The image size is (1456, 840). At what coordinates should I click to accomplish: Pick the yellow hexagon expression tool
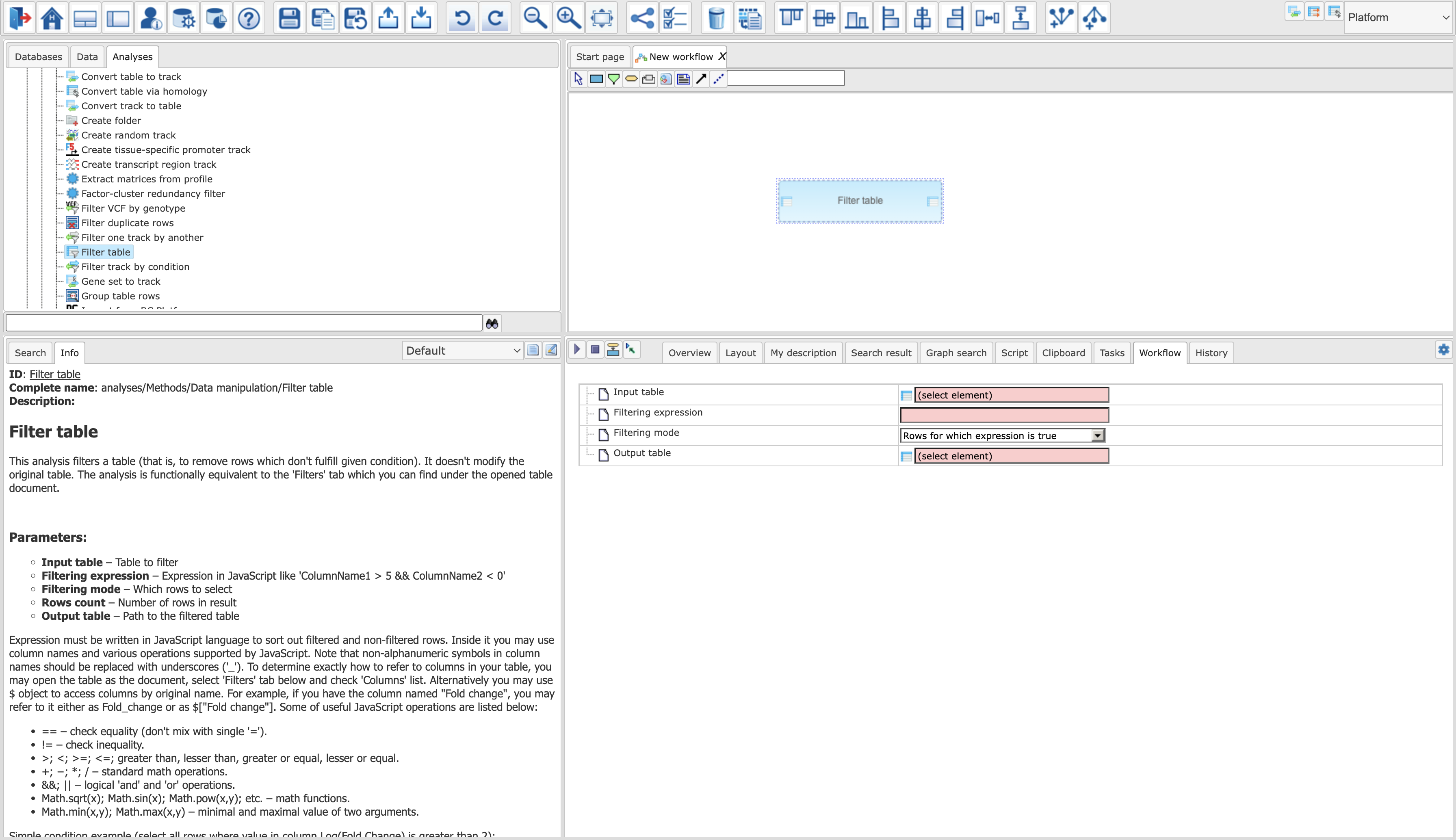[x=631, y=78]
